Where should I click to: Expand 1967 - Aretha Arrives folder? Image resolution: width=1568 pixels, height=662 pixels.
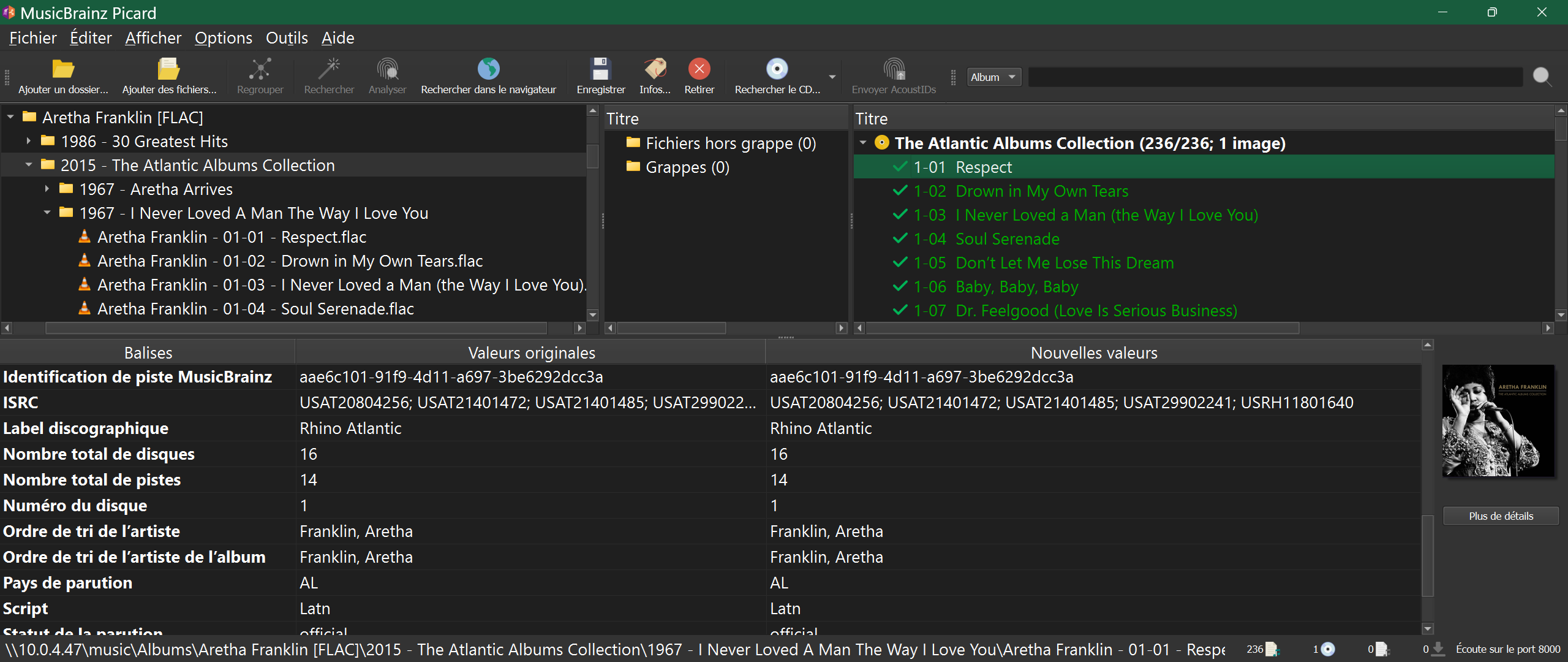pos(47,189)
